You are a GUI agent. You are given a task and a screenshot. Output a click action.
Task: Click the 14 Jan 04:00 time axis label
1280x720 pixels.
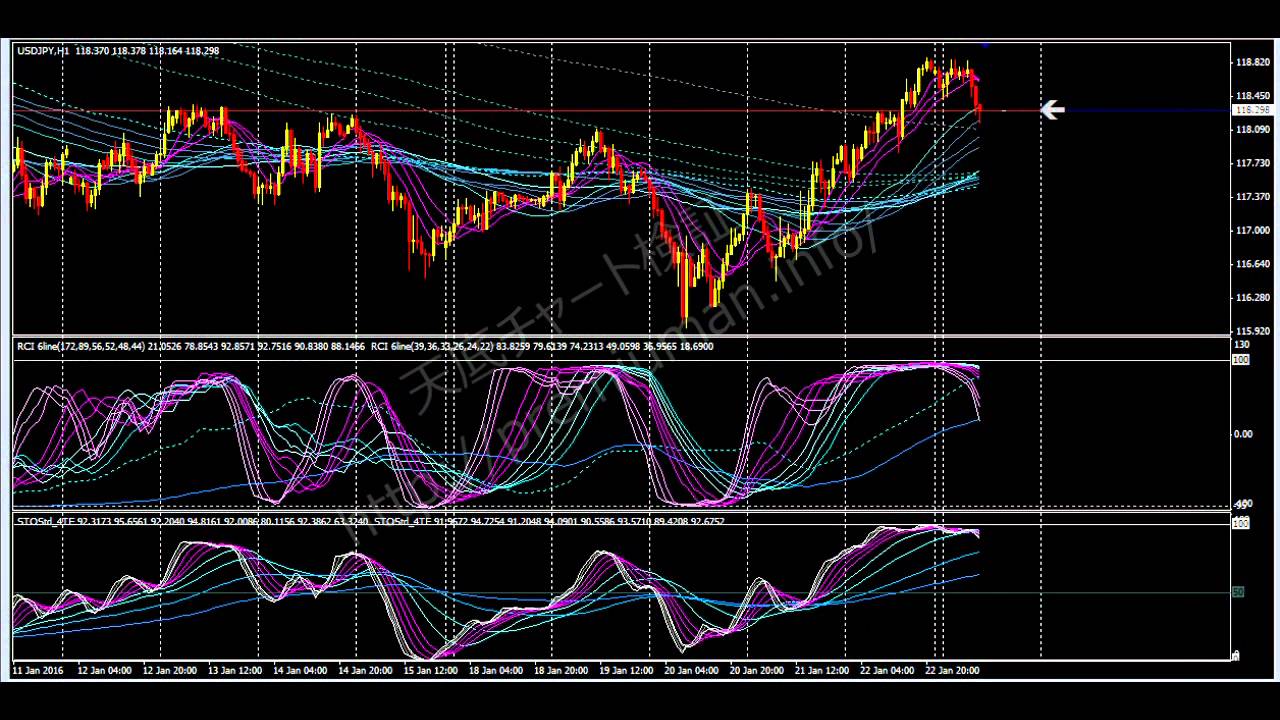[300, 671]
